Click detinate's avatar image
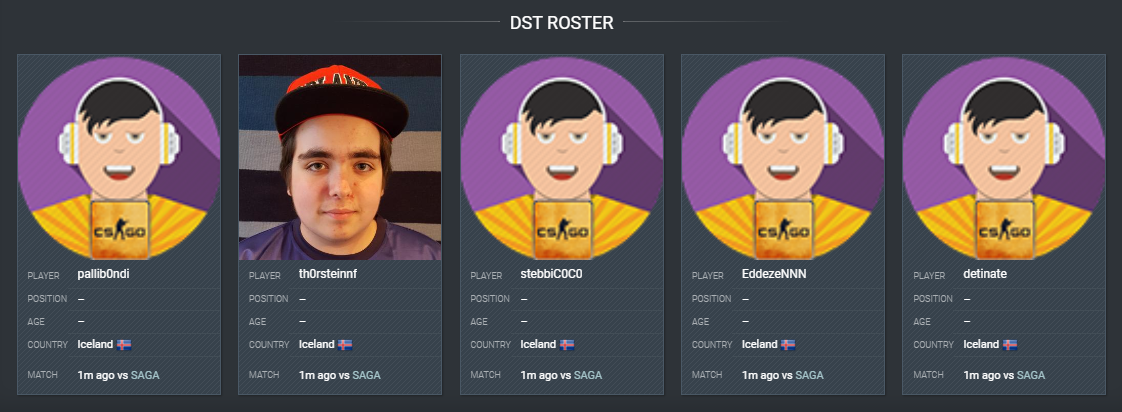Image resolution: width=1122 pixels, height=412 pixels. [x=1004, y=157]
